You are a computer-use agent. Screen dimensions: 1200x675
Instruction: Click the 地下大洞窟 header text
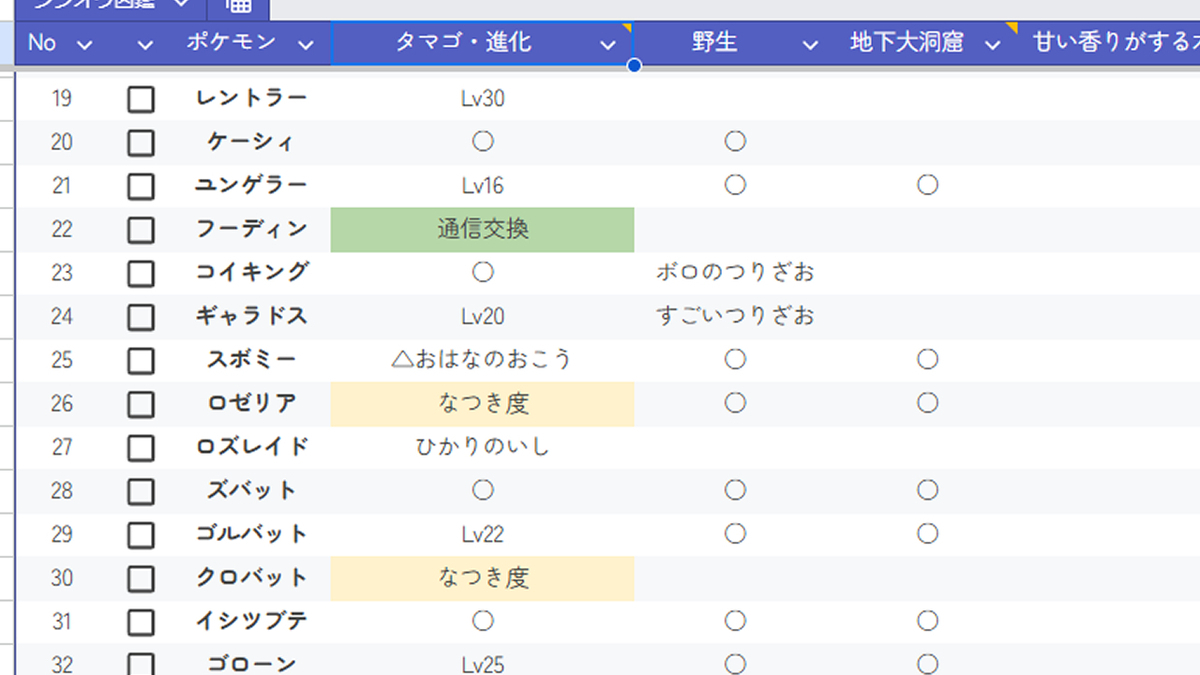tap(907, 43)
